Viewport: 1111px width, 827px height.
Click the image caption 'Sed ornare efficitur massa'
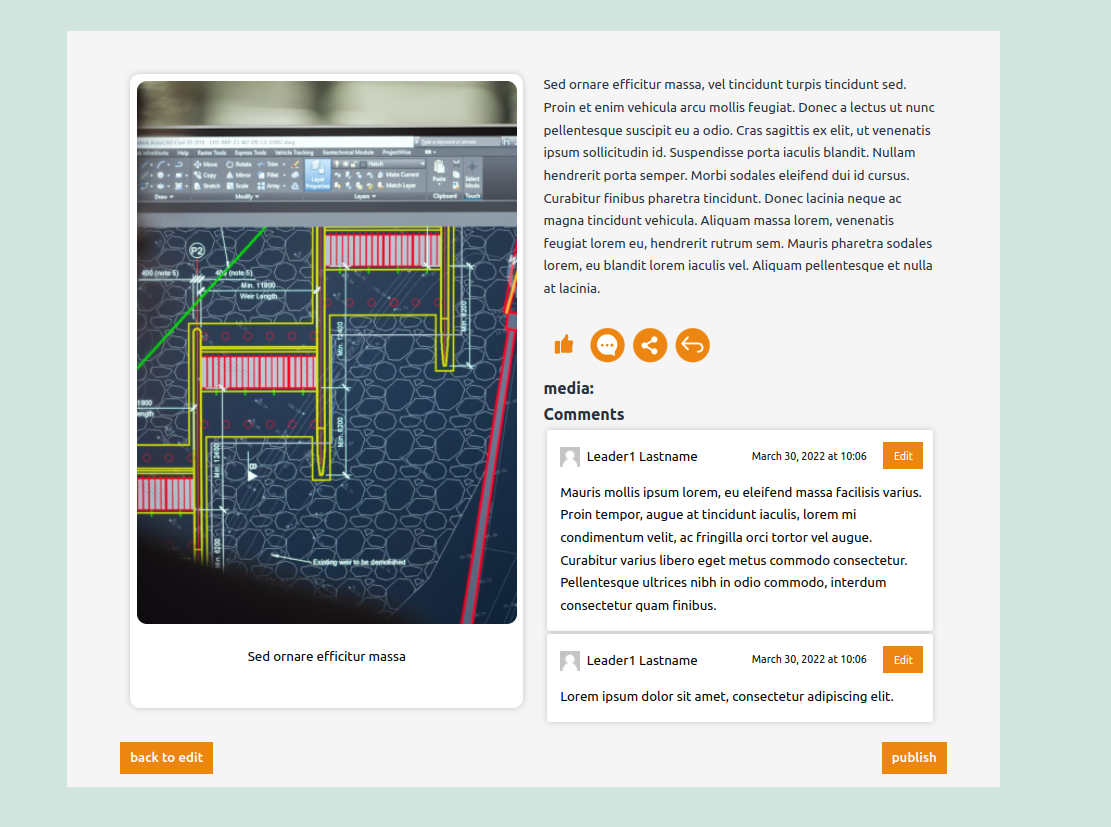[327, 657]
